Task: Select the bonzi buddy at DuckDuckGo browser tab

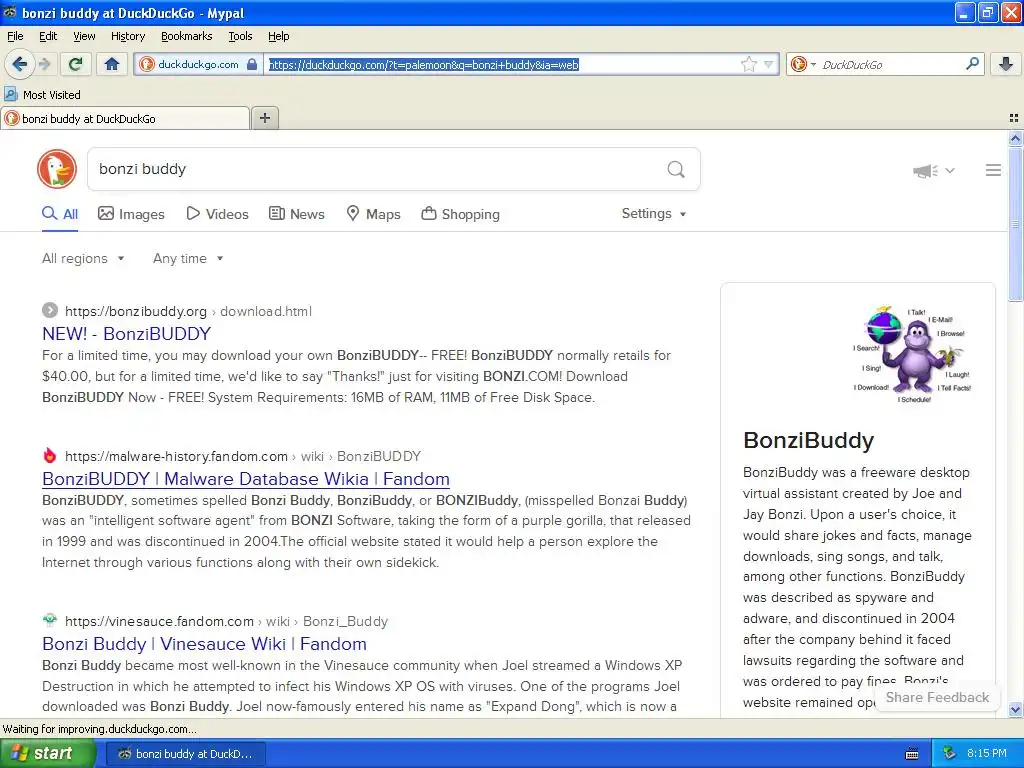Action: (x=125, y=118)
